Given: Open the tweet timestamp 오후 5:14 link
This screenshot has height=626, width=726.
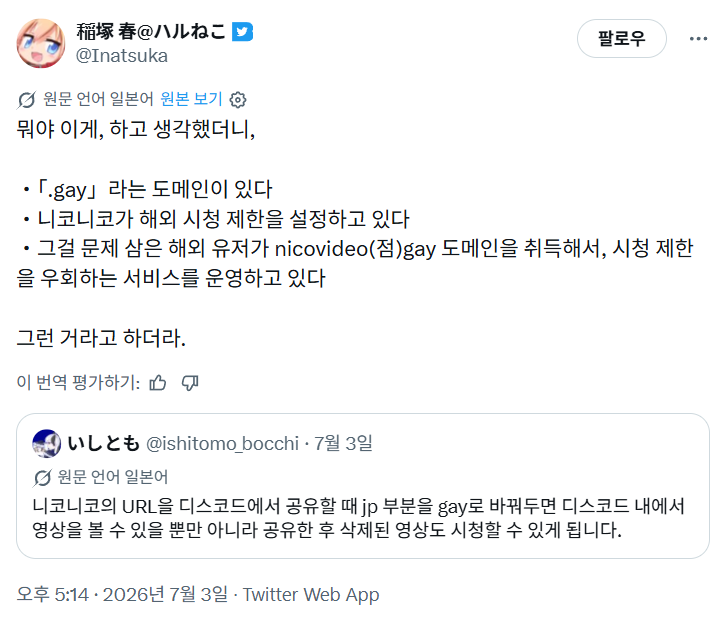Looking at the screenshot, I should [52, 594].
